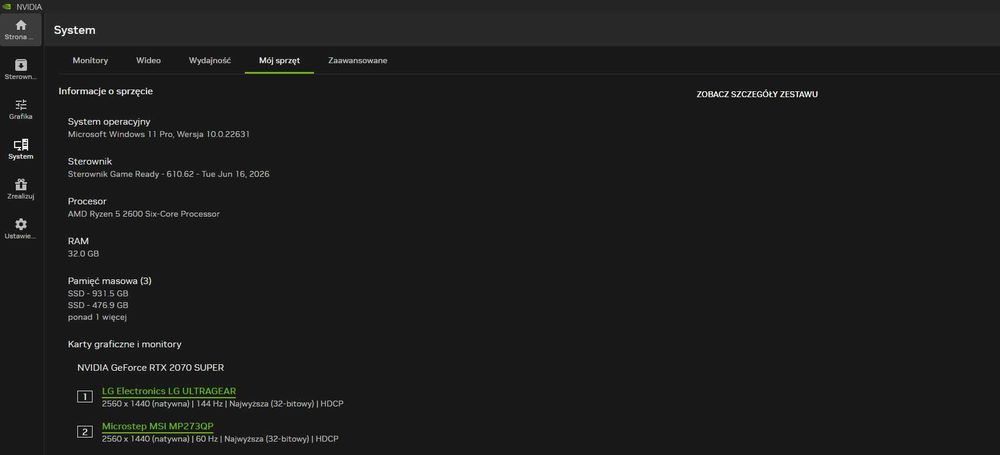Click the 'Pamięć masowa (3)' label

tap(110, 281)
